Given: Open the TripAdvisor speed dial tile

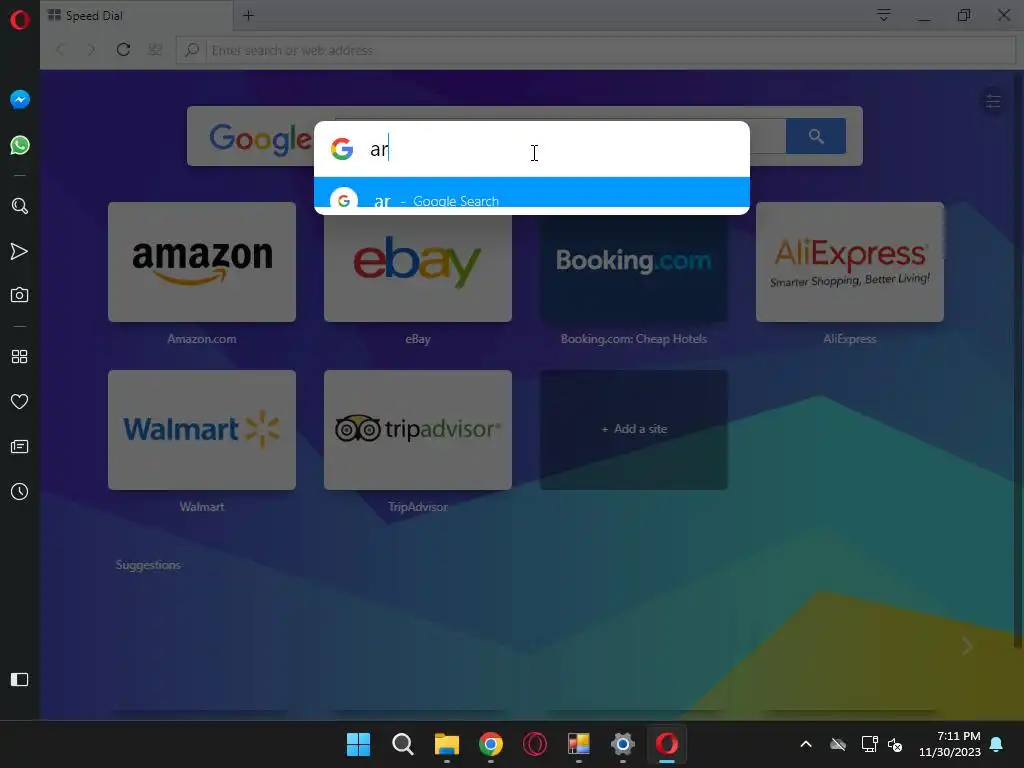Looking at the screenshot, I should tap(418, 430).
